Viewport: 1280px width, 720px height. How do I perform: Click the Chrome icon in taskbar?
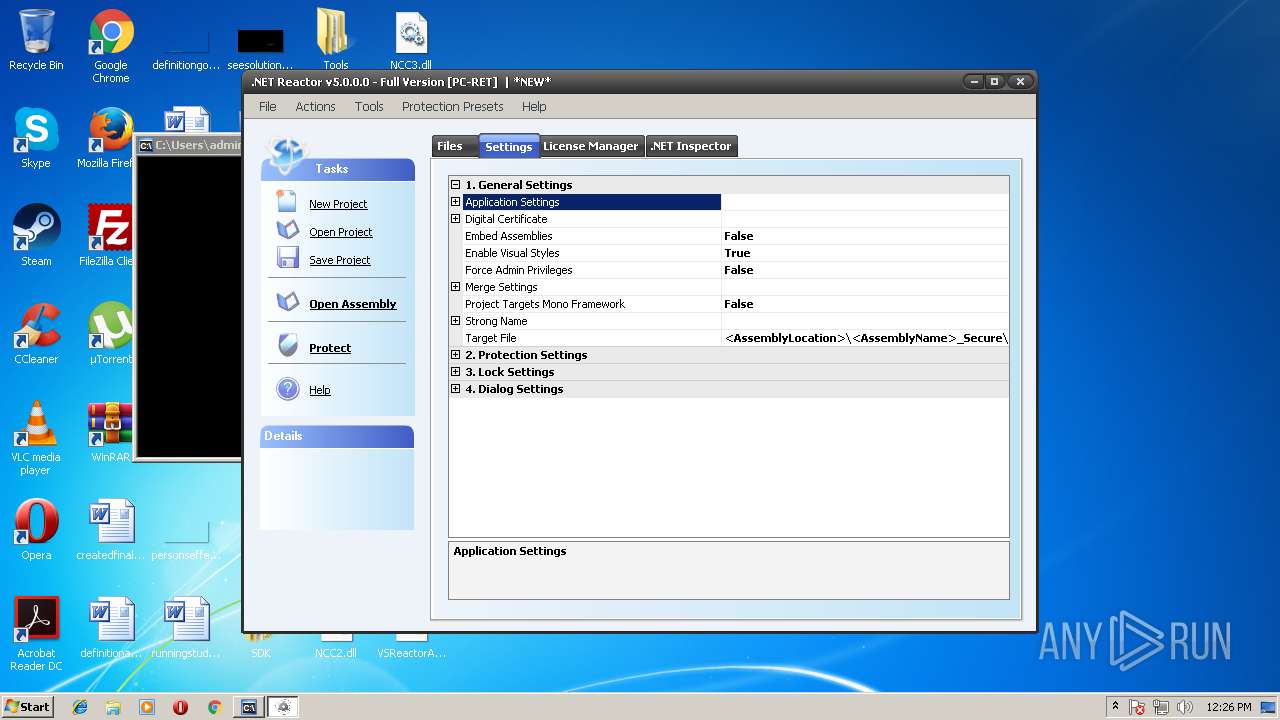tap(214, 707)
